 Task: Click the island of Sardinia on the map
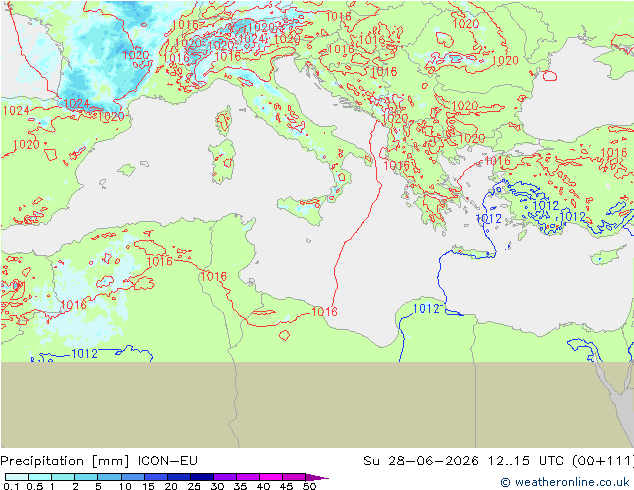click(222, 161)
